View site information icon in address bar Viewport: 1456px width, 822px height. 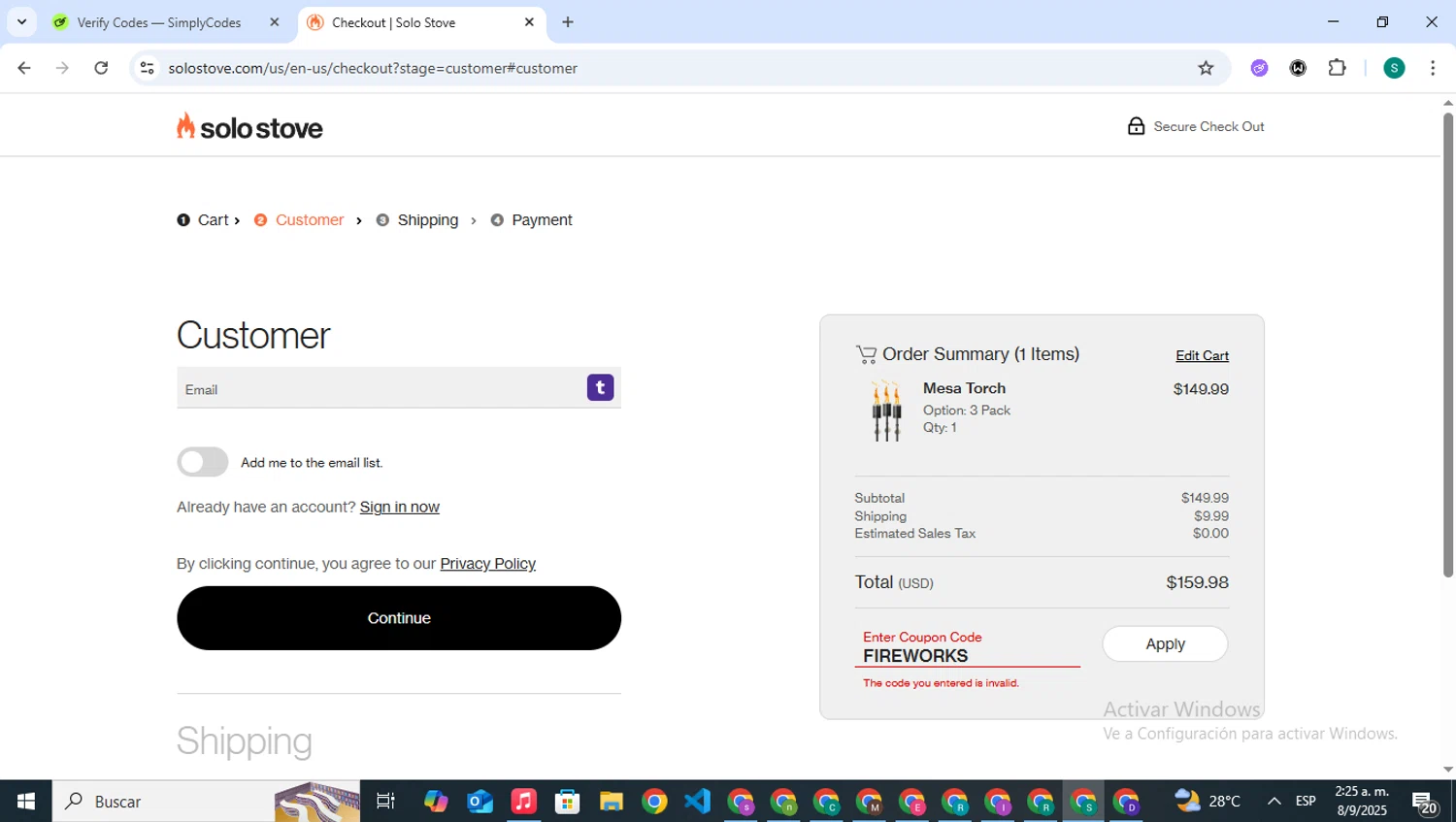tap(147, 68)
